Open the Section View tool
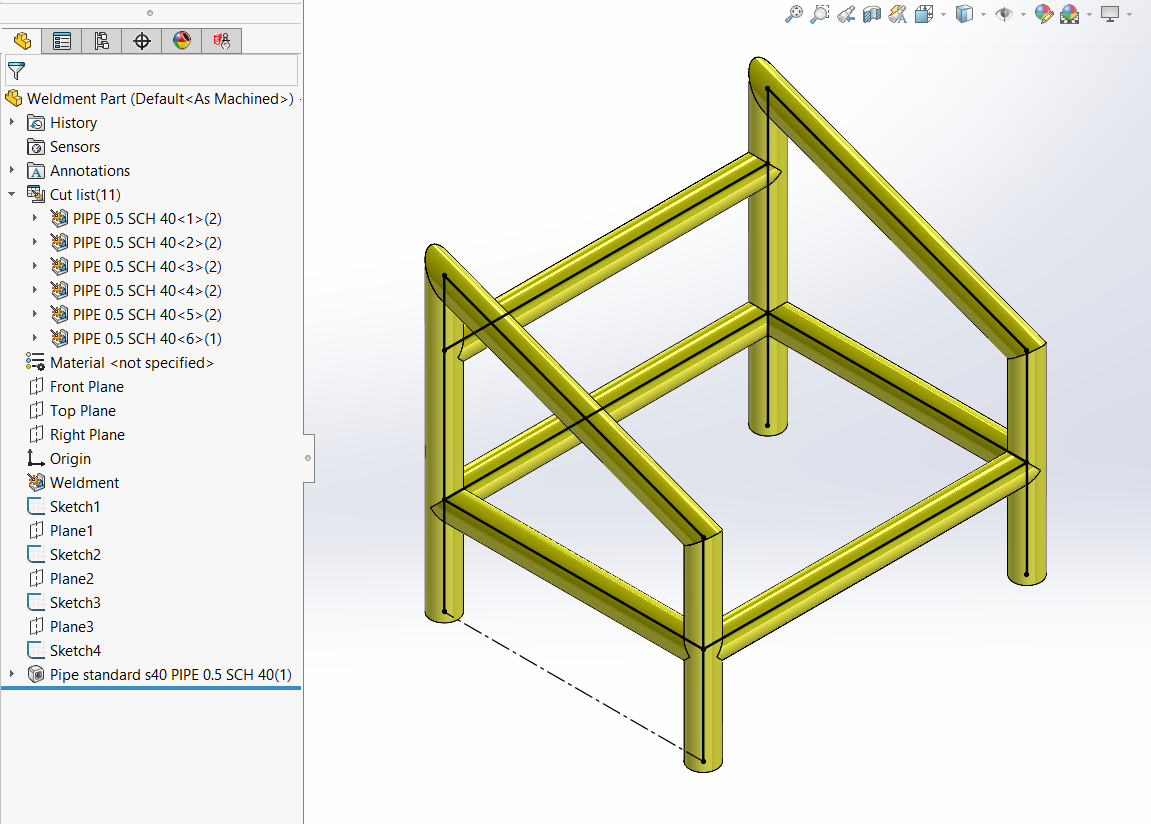 [x=871, y=14]
